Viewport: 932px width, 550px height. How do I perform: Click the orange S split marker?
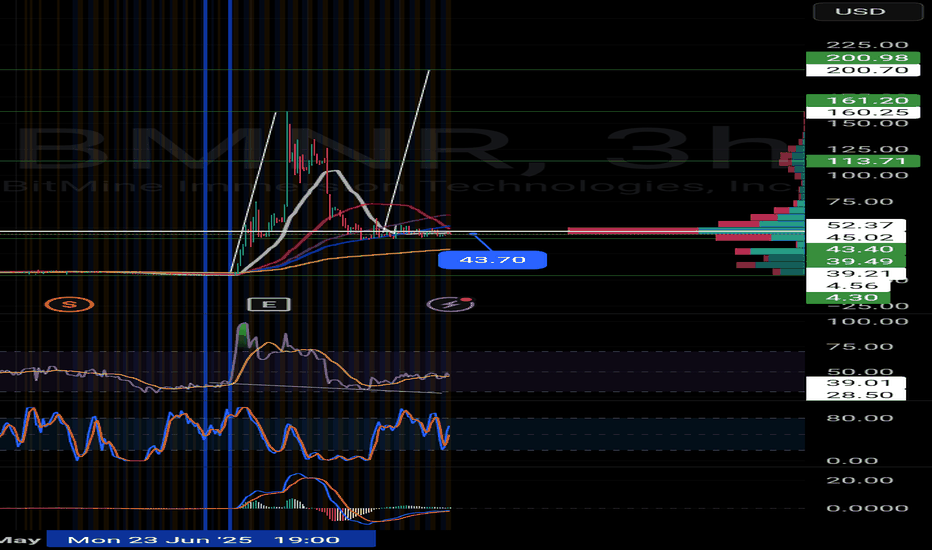point(70,304)
